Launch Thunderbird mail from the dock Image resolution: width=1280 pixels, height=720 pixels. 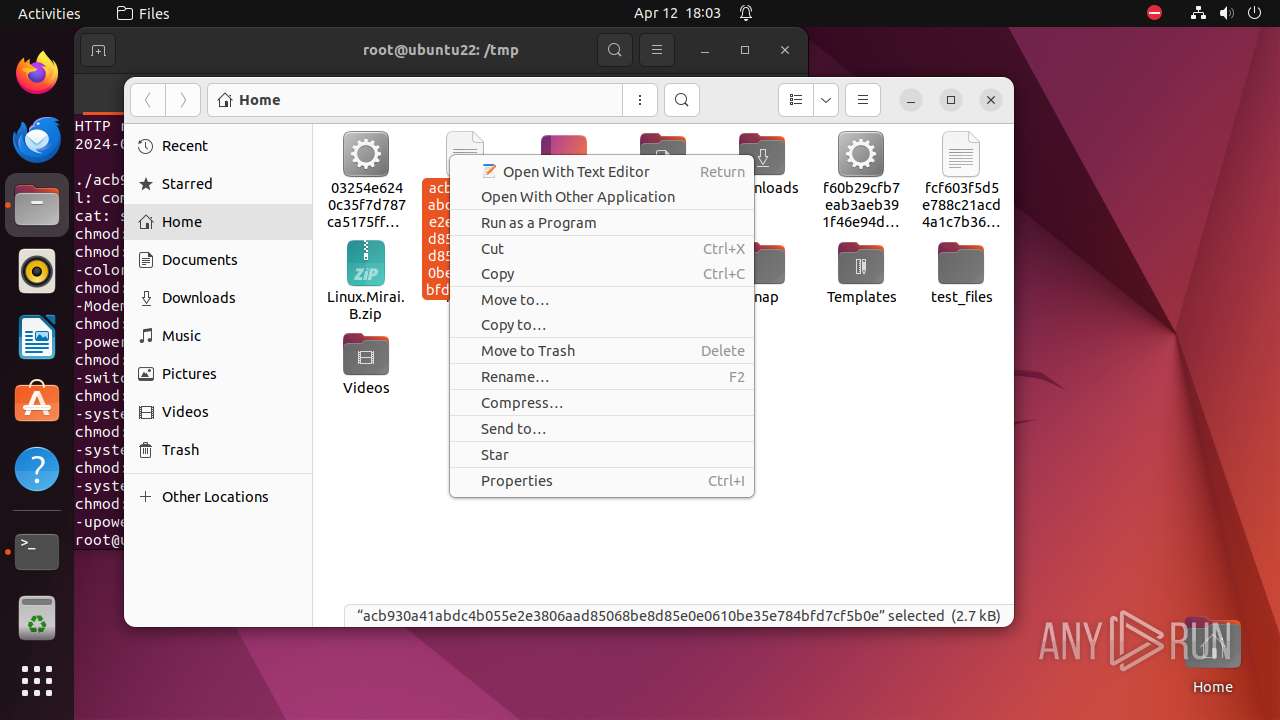[x=37, y=139]
